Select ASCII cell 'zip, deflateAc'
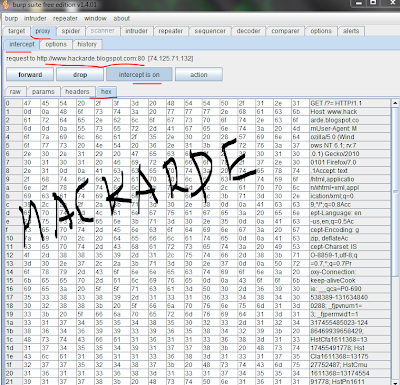This screenshot has width=400, height=385. click(349, 238)
